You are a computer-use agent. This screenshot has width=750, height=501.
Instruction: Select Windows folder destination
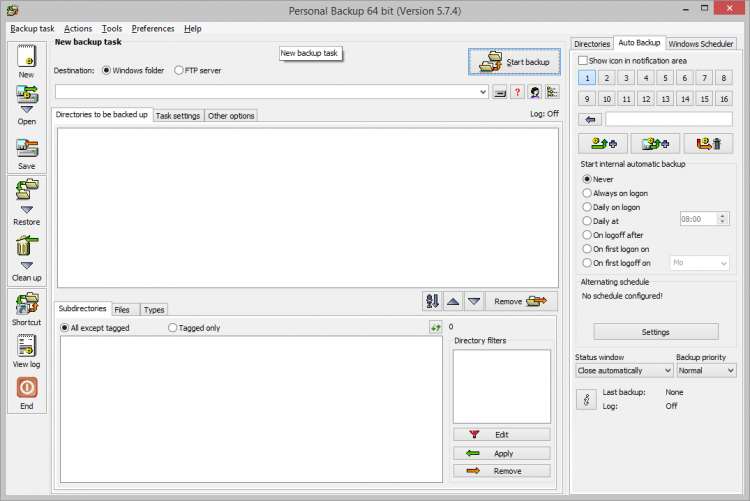click(133, 70)
